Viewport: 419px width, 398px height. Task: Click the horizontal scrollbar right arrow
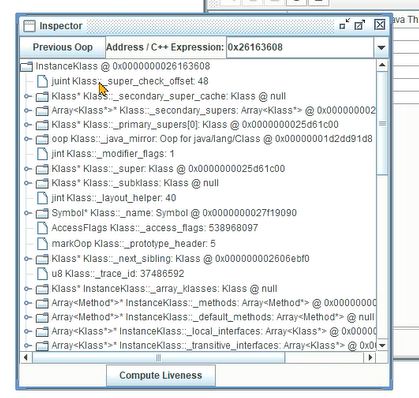370,358
